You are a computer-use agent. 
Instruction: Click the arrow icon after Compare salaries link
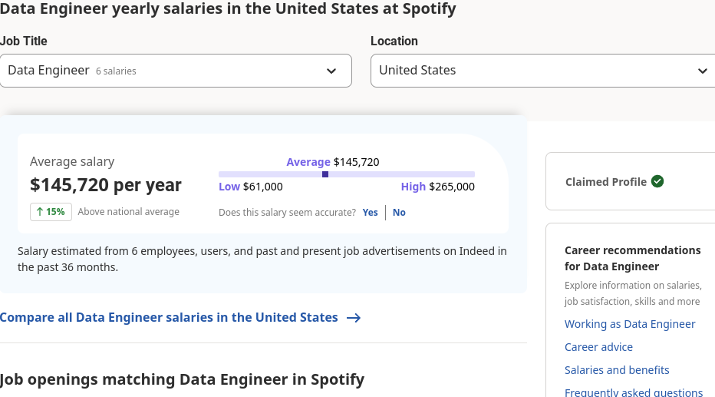click(x=354, y=318)
